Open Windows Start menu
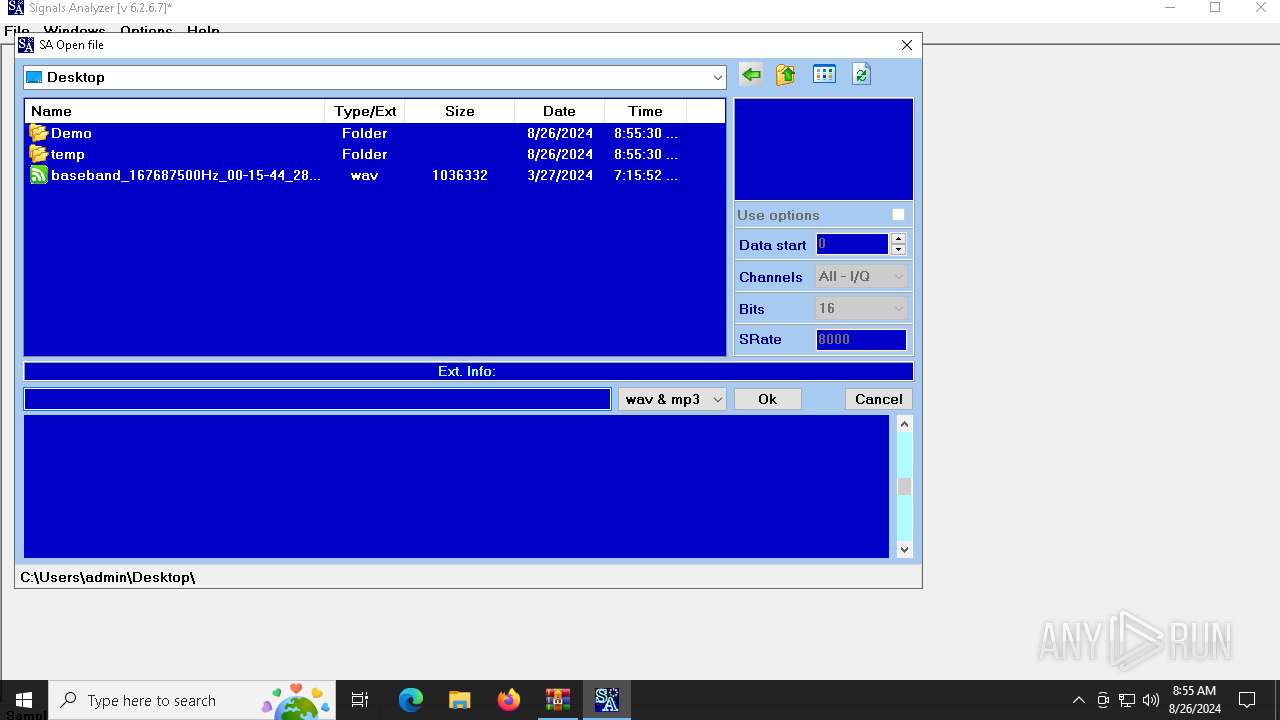 24,700
